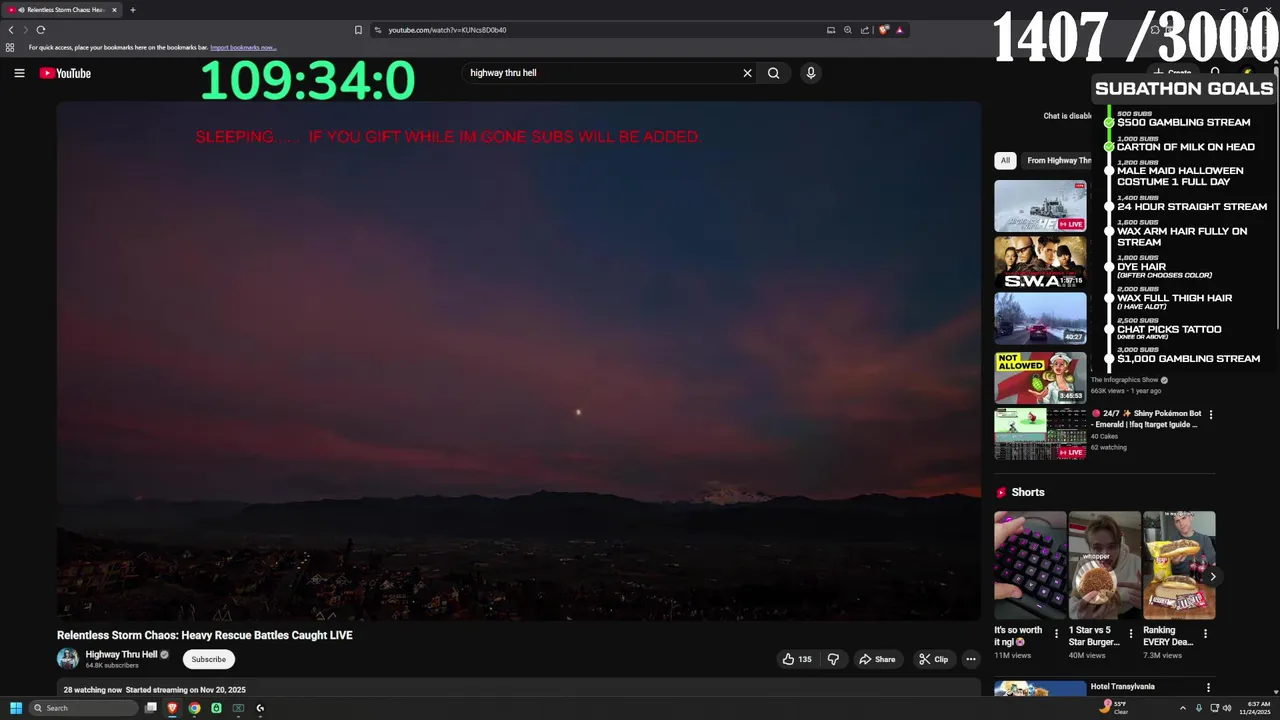Viewport: 1280px width, 720px height.
Task: Open the NOT ALLOWED video thumbnail
Action: (1040, 377)
